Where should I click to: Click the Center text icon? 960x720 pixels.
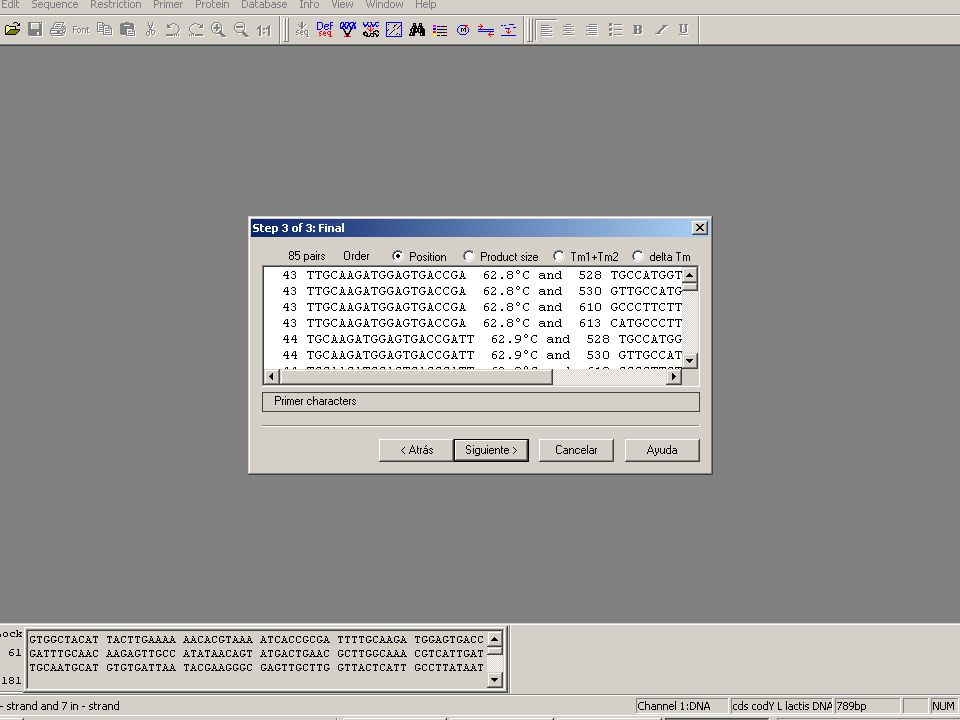(569, 29)
